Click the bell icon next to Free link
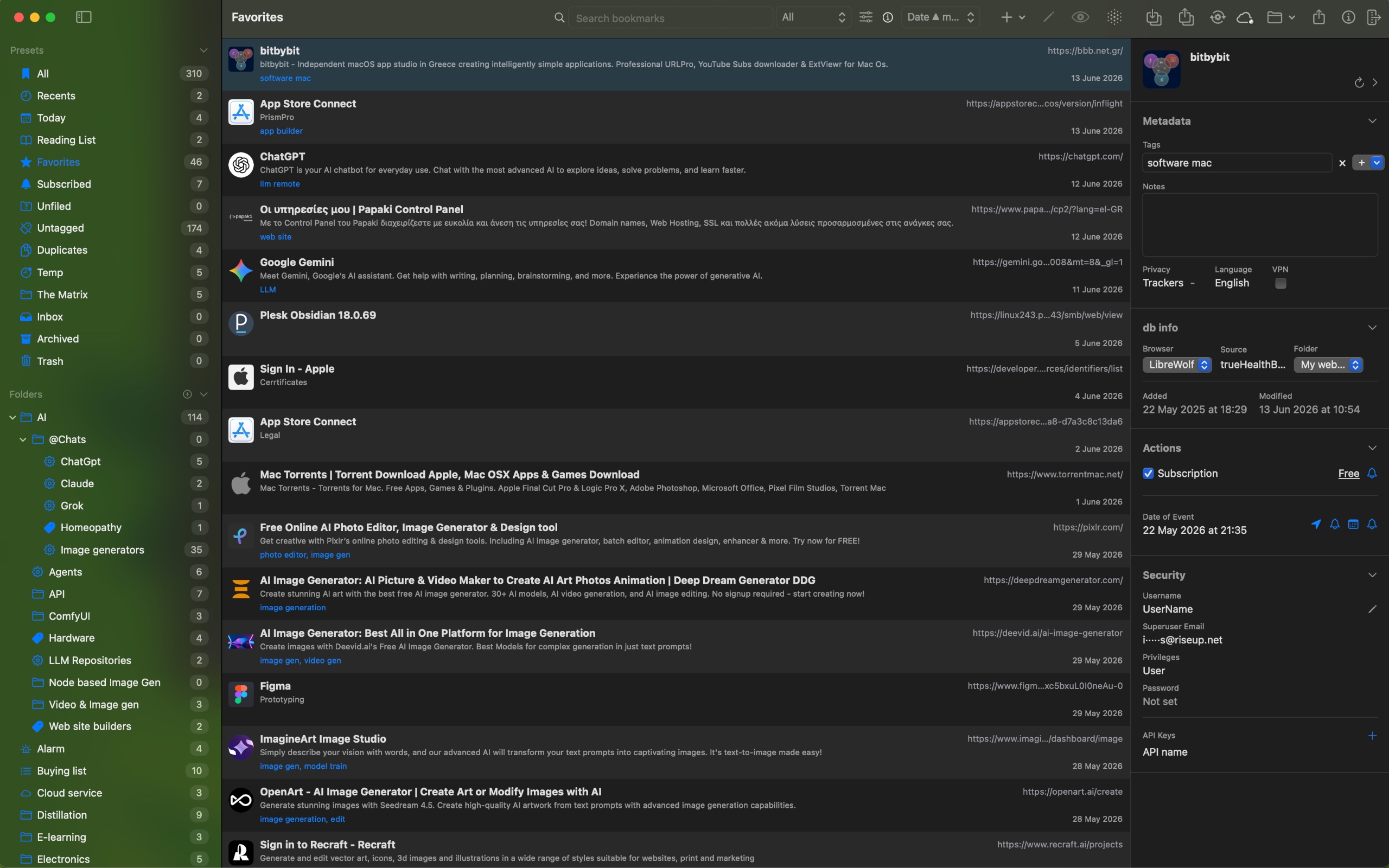Screen dimensions: 1389x868 click(1372, 473)
